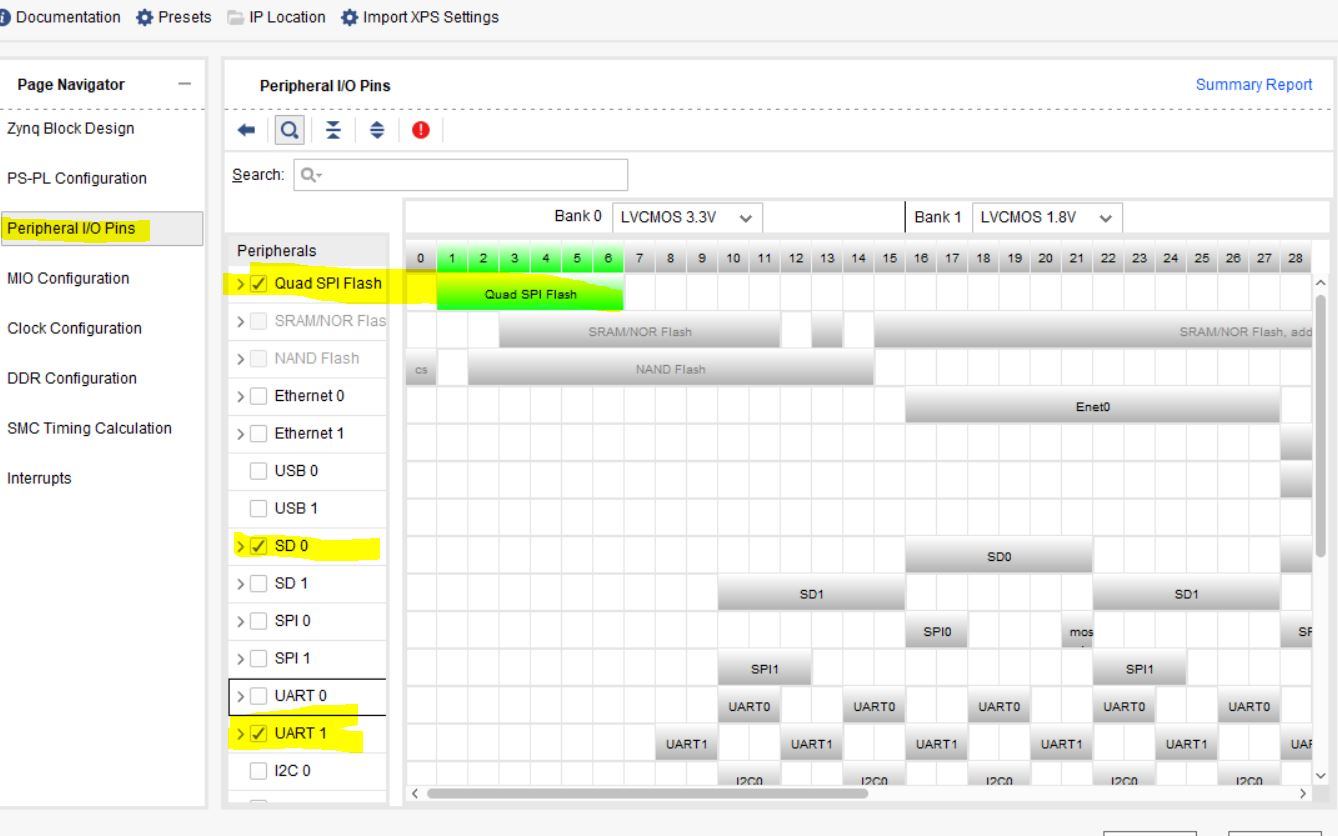Check the Ethernet 0 checkbox

(259, 396)
